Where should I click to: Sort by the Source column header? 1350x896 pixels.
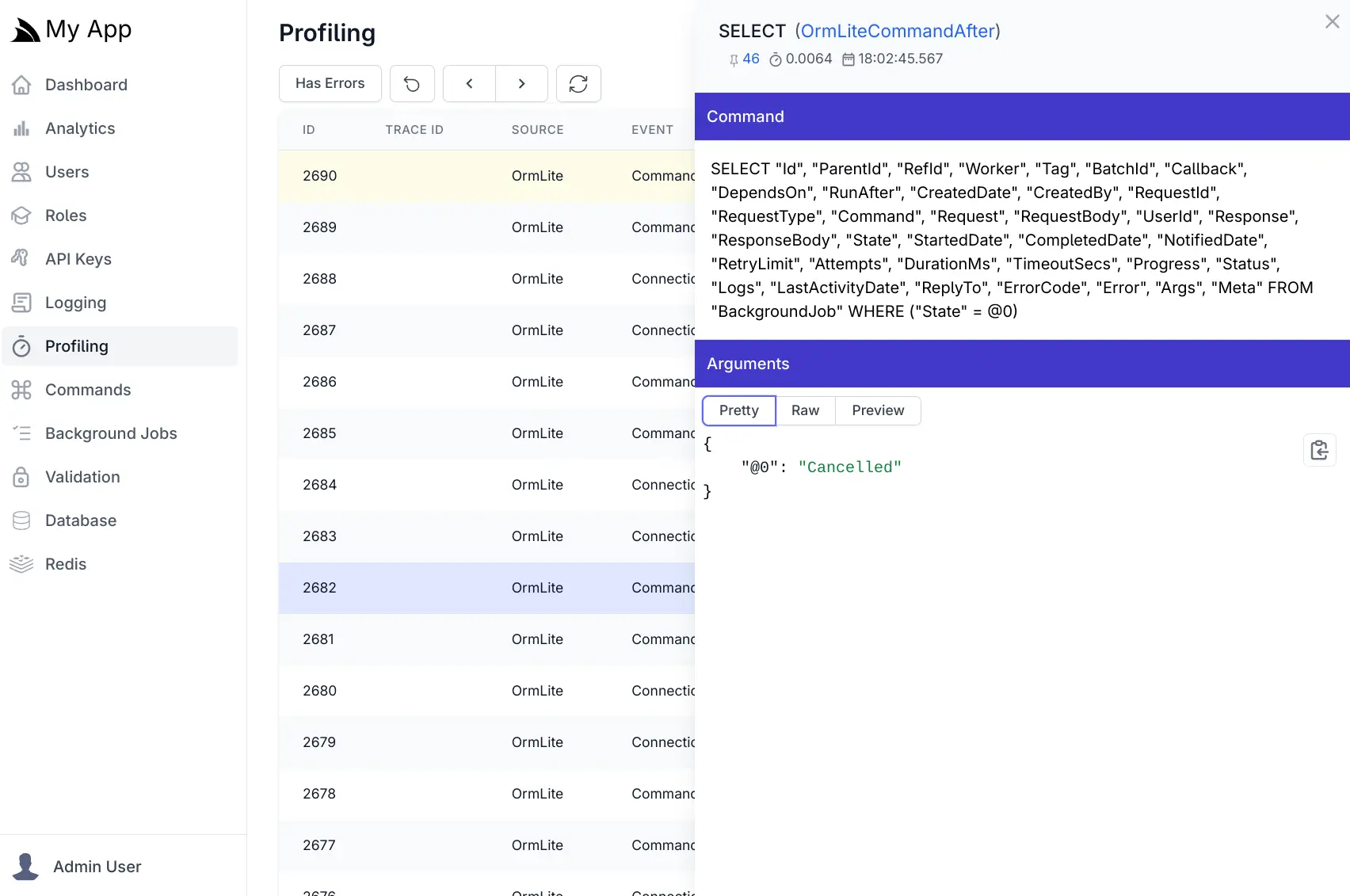[x=537, y=130]
